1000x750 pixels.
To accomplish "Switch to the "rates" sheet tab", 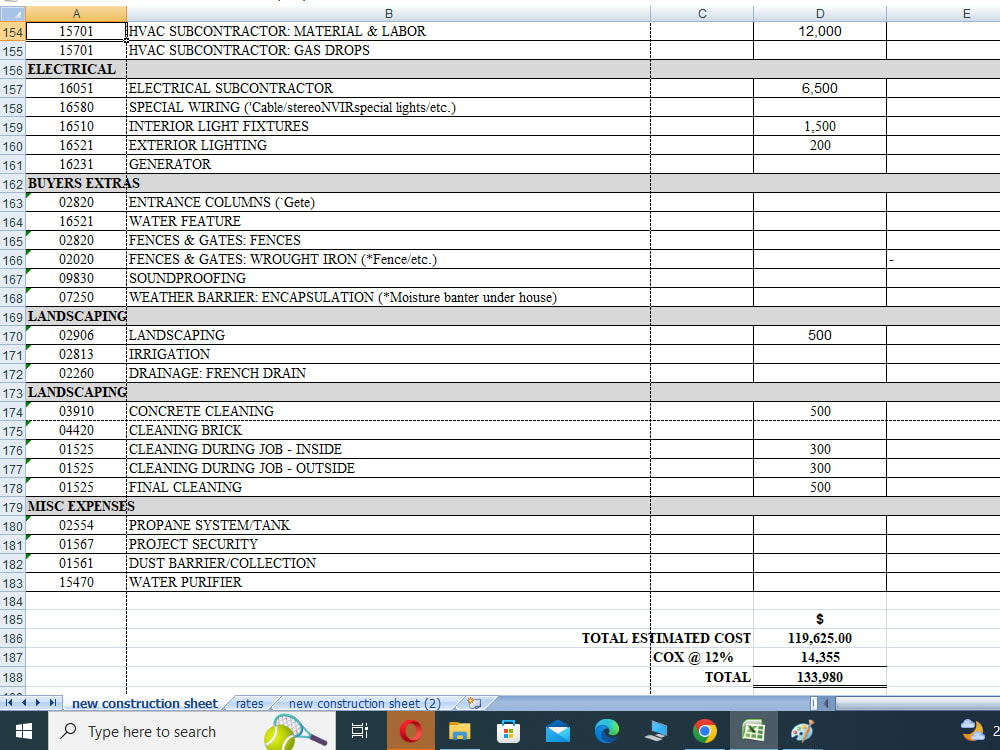I will 249,703.
